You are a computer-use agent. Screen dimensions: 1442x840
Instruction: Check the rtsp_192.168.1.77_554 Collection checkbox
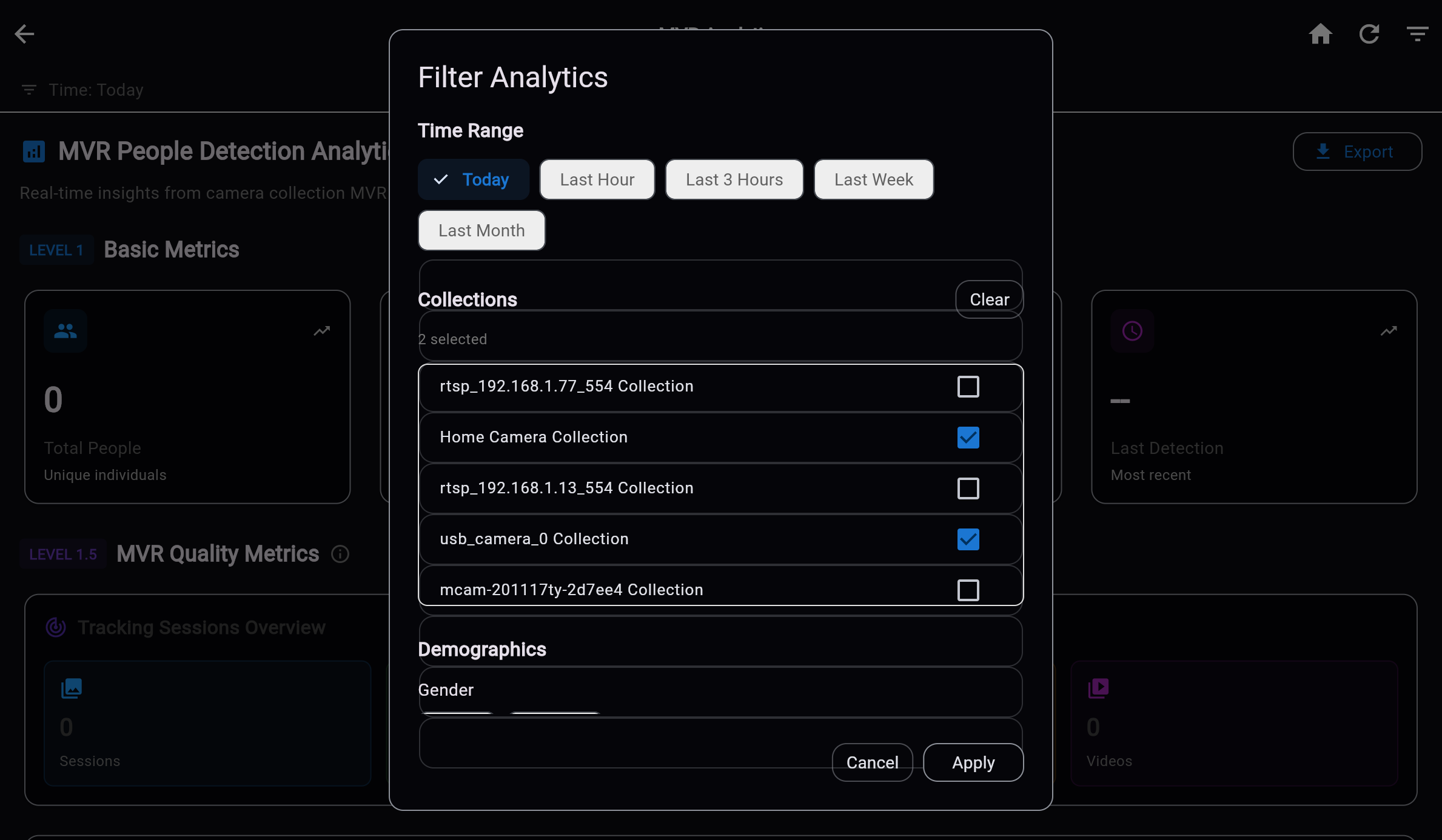point(968,387)
